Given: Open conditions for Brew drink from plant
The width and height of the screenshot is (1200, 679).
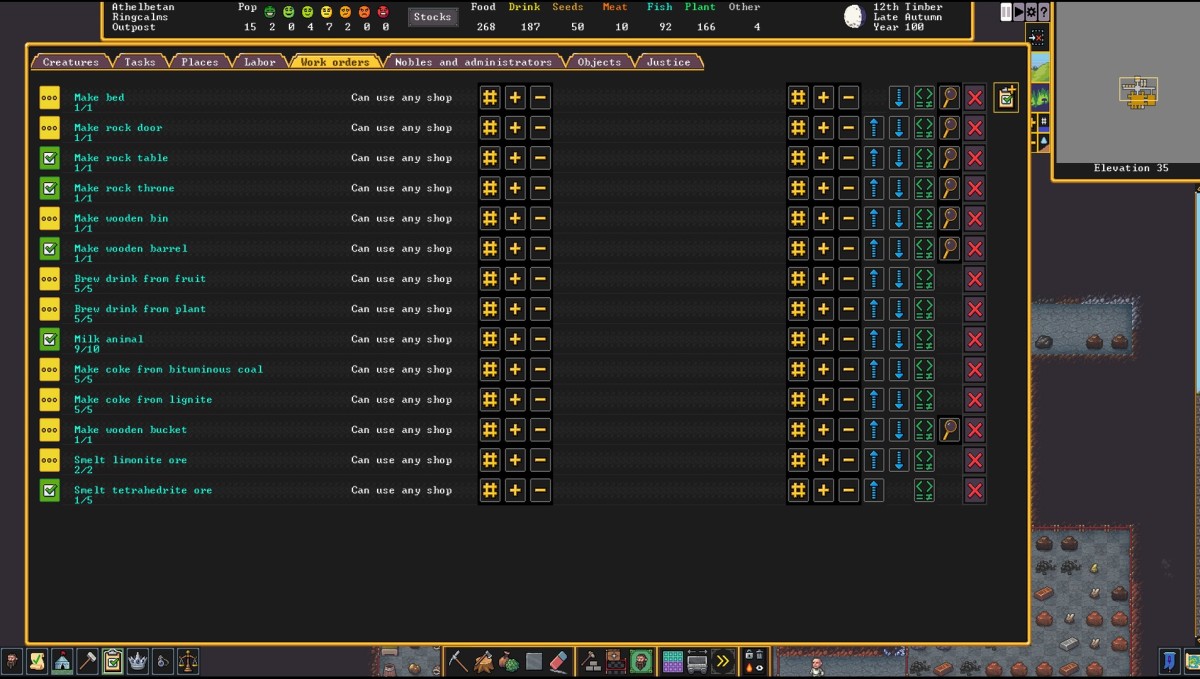Looking at the screenshot, I should 924,309.
